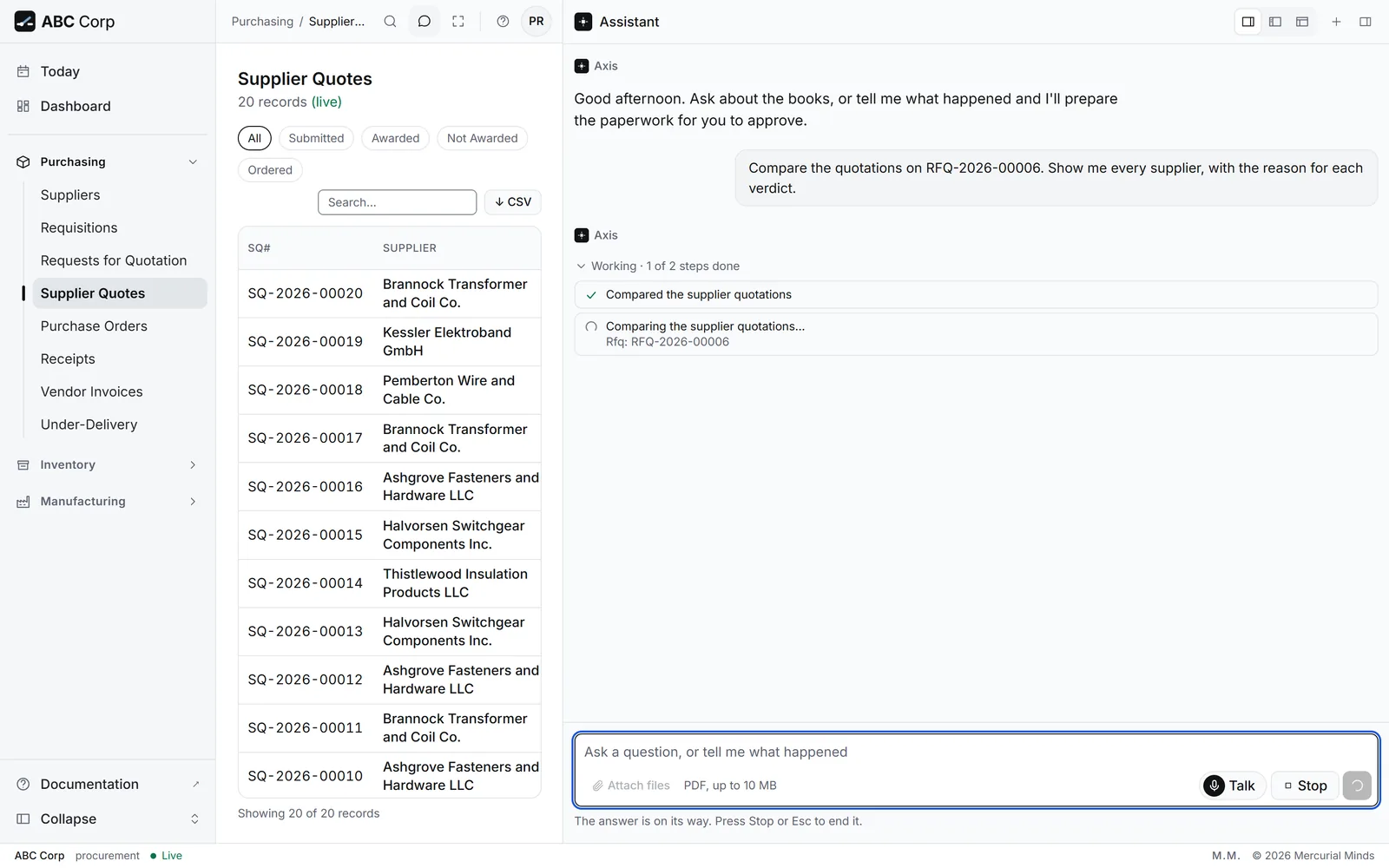Focus the Search quotes field
The width and height of the screenshot is (1389, 868).
point(397,202)
